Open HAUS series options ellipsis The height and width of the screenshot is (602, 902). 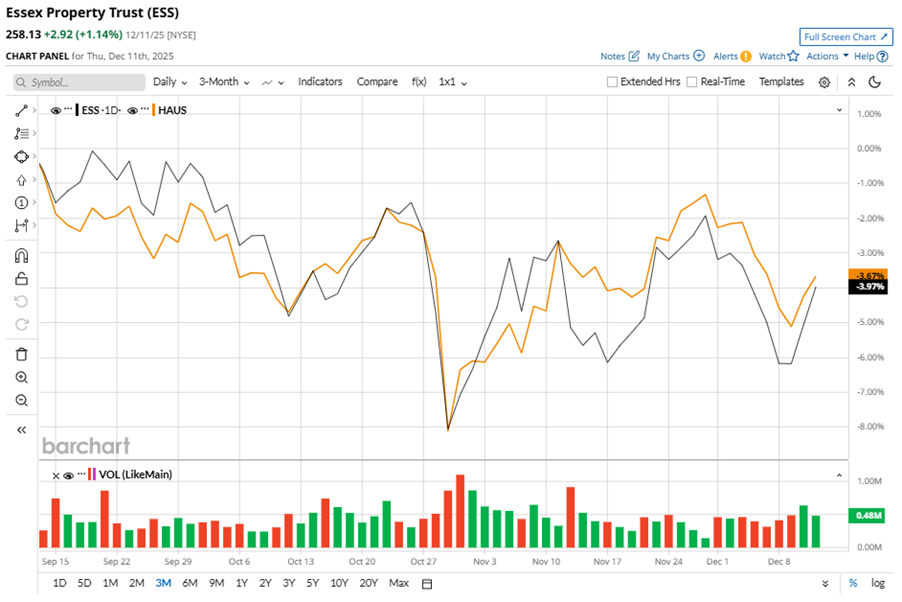coord(145,109)
